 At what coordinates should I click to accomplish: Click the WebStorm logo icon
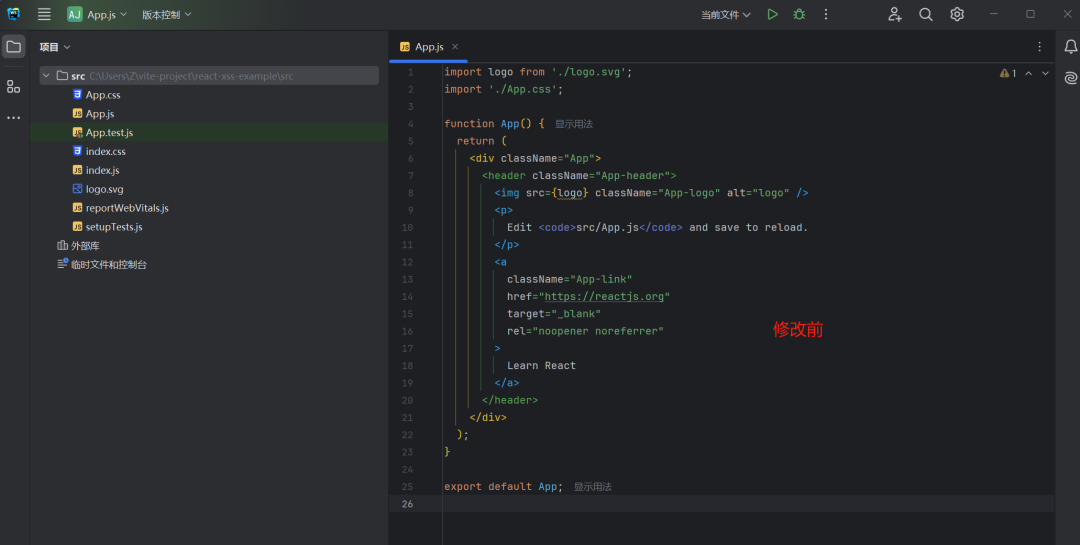pyautogui.click(x=14, y=14)
